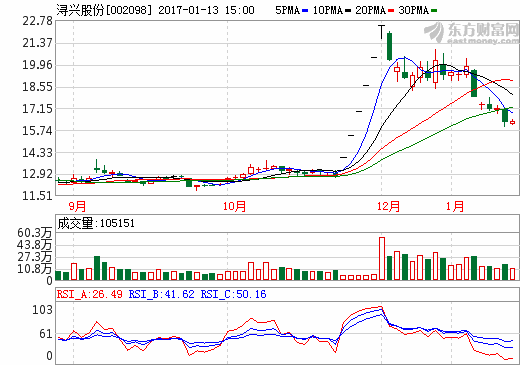Click the black 10PMA legend color swatch
This screenshot has width=520, height=365.
(348, 11)
